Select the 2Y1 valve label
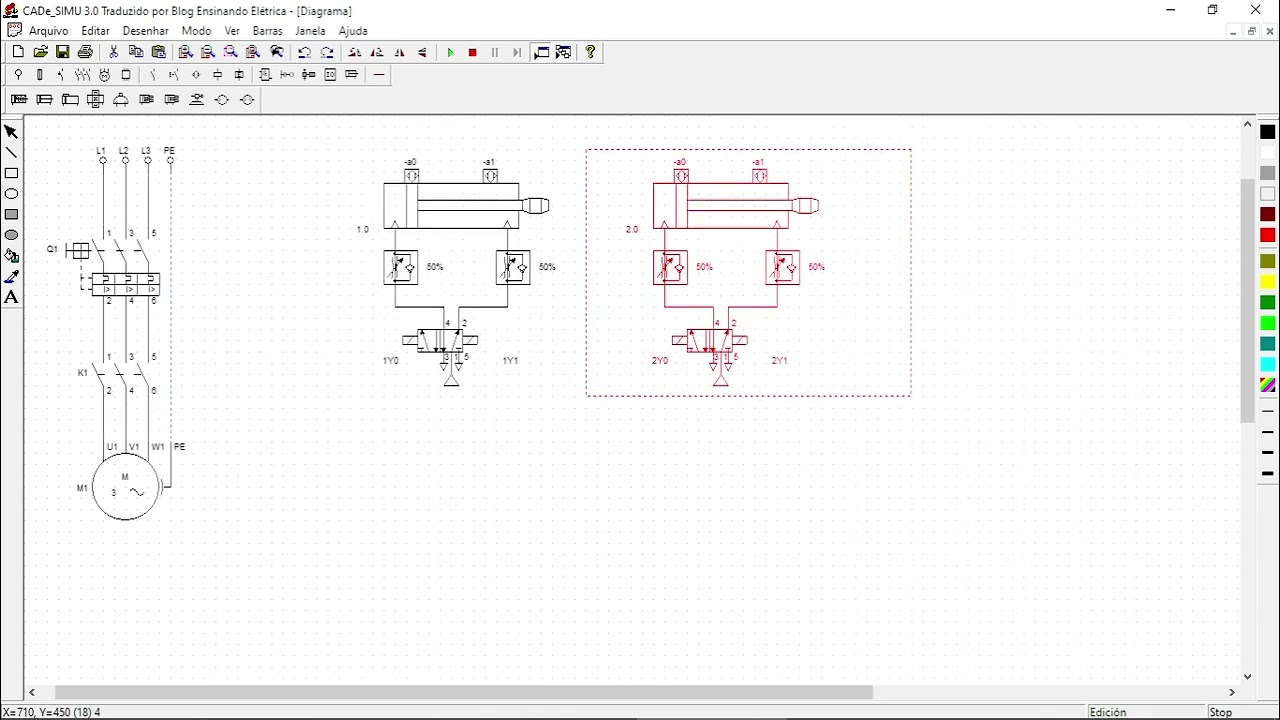The width and height of the screenshot is (1280, 720). pyautogui.click(x=779, y=361)
